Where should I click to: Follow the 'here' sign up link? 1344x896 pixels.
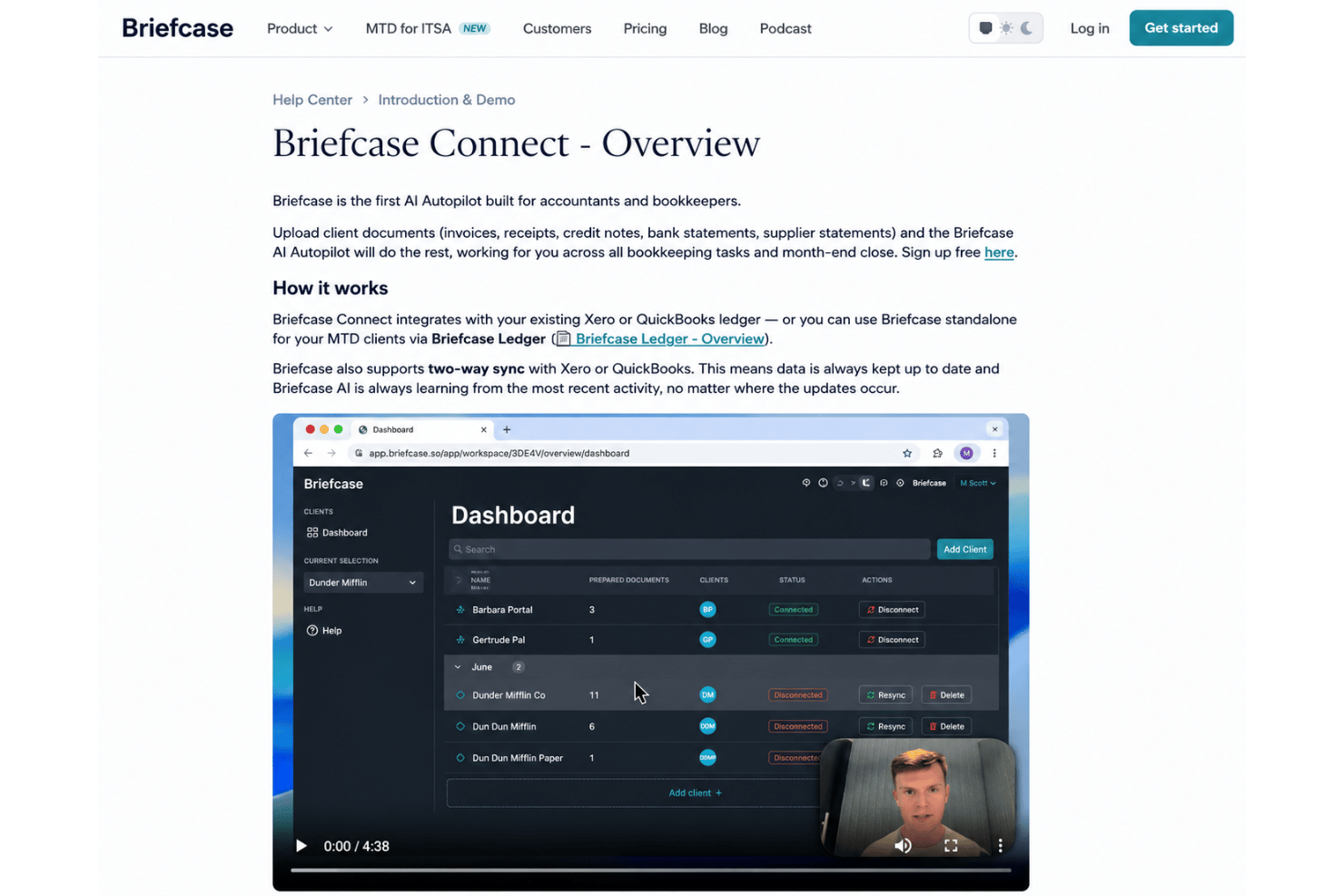point(999,252)
